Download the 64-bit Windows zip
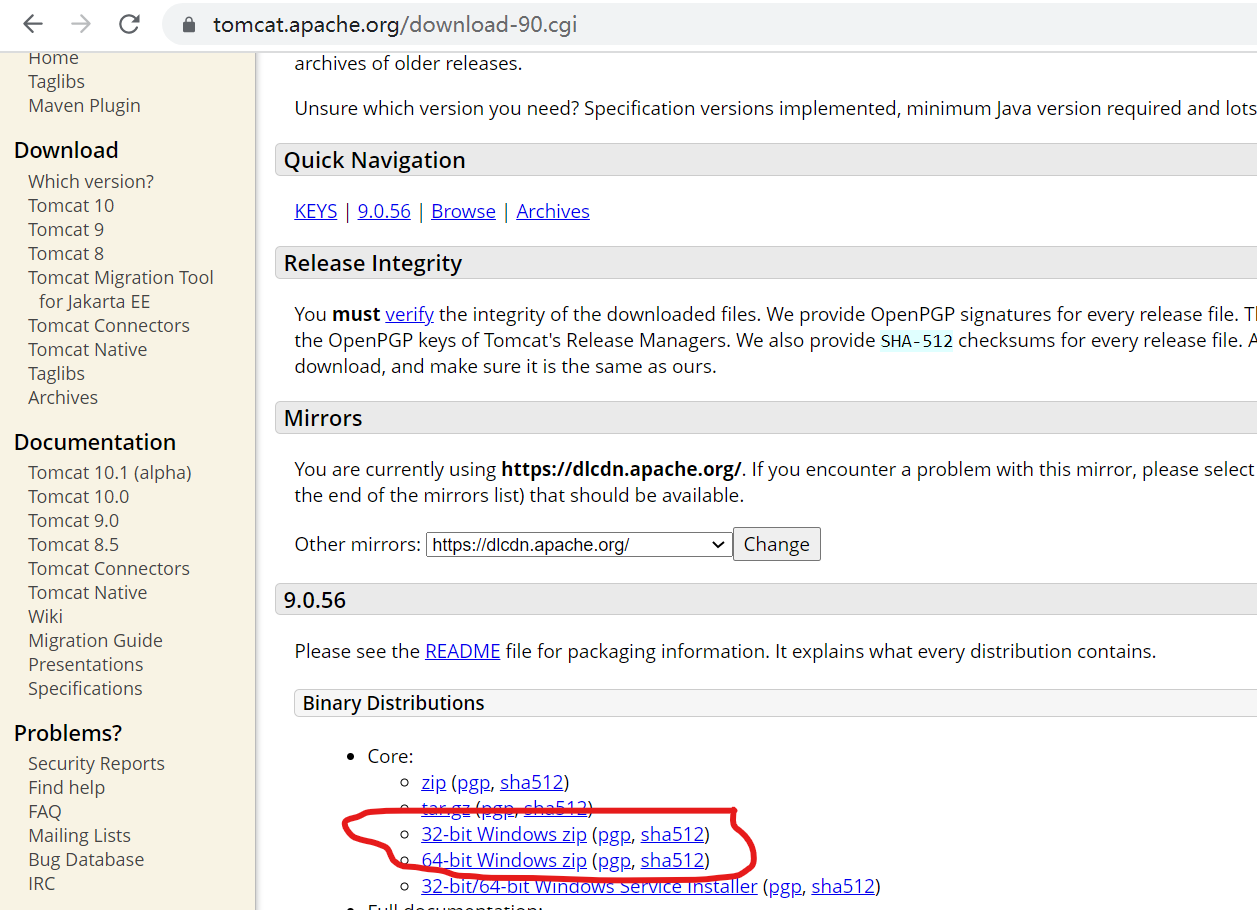 click(504, 860)
